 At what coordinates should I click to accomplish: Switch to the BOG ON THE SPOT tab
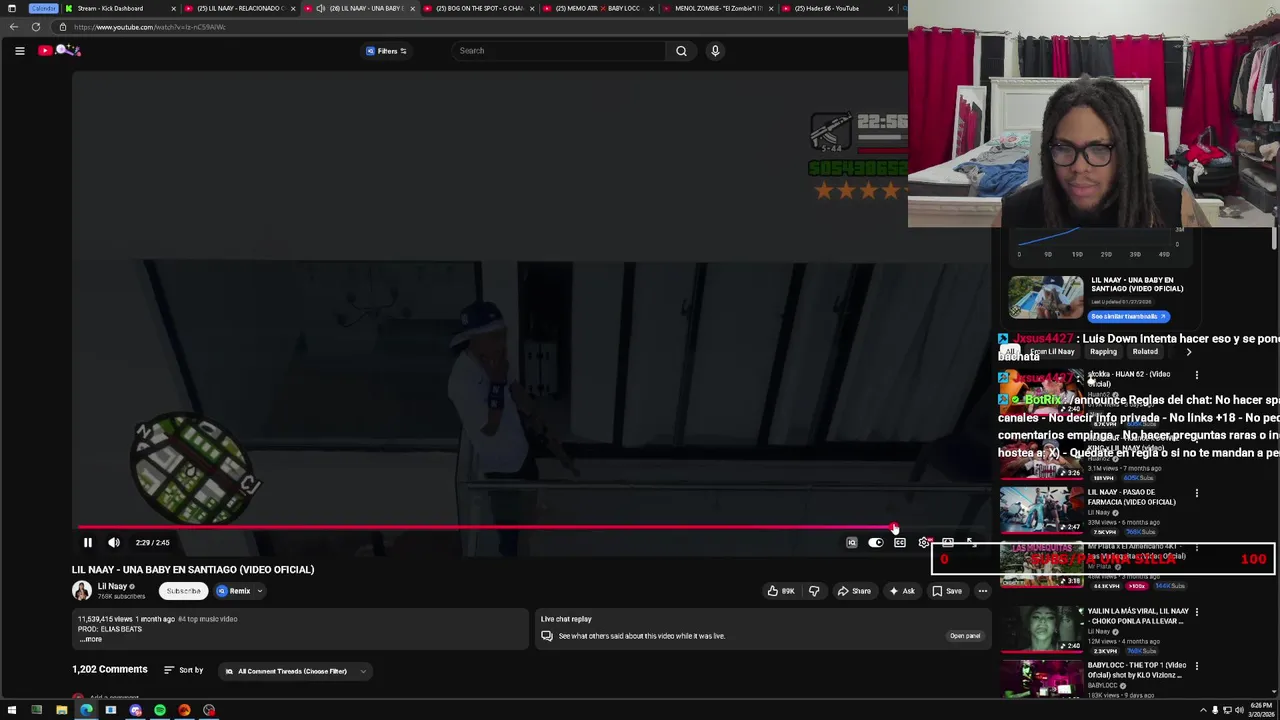479,8
